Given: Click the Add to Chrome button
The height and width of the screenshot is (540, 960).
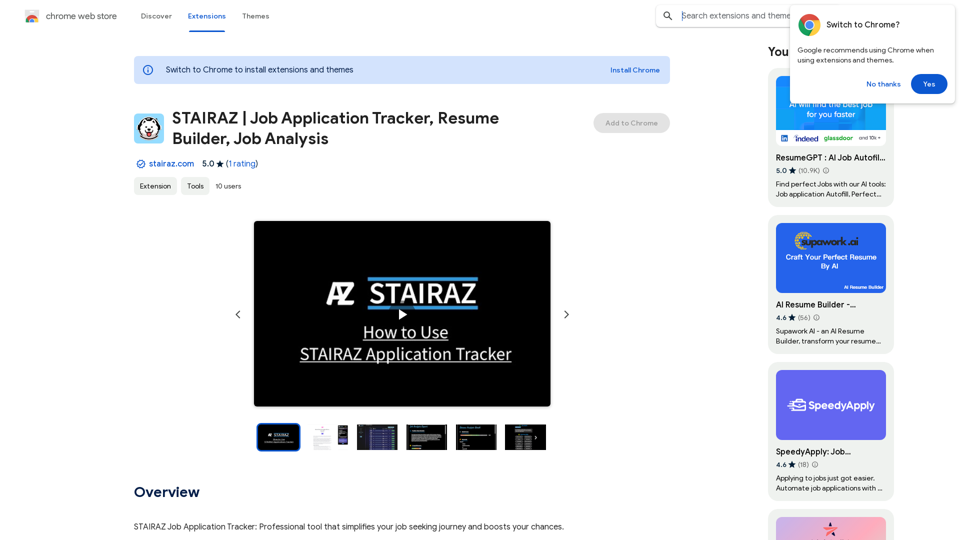Looking at the screenshot, I should click(631, 123).
